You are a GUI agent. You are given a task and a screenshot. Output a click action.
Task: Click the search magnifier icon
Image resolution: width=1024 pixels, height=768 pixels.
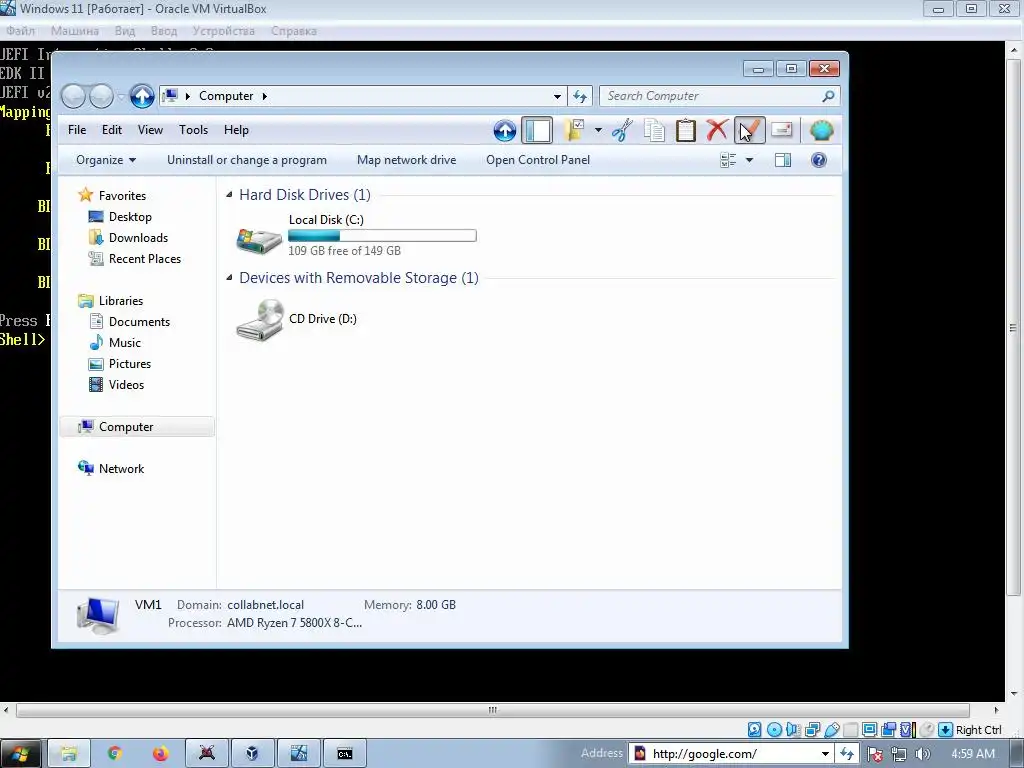(827, 96)
